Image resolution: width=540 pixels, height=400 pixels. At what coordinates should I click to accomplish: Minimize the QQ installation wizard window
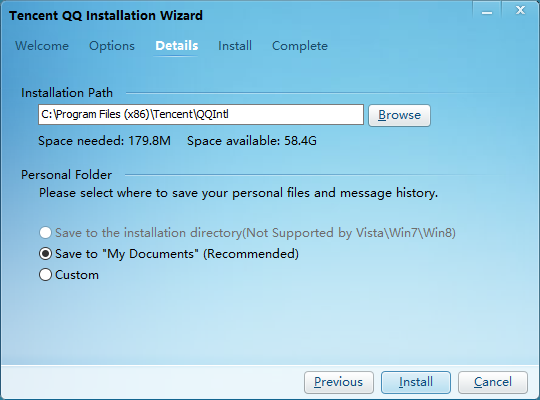pos(487,11)
